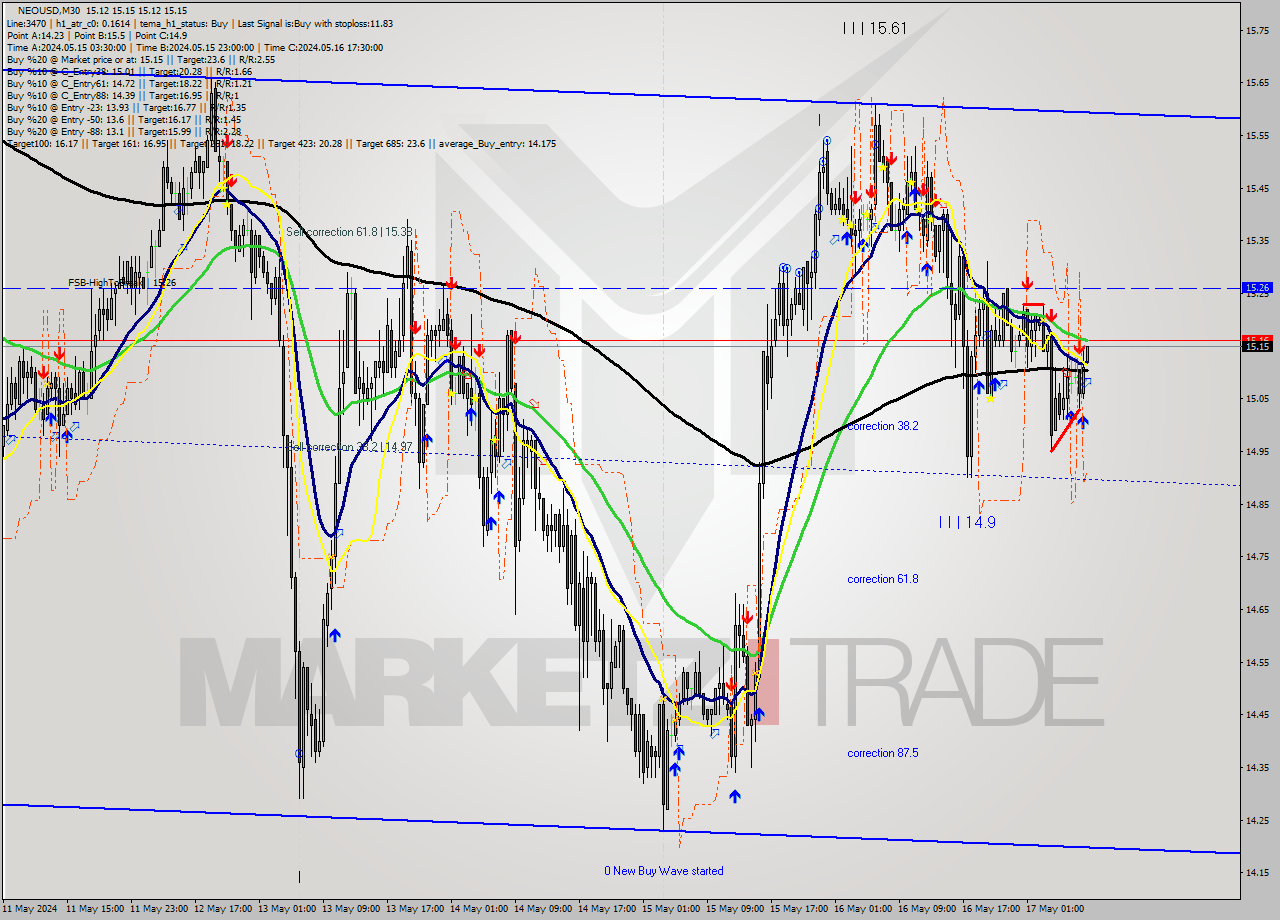Click 'Sell correction 61.8 | 15.33' label
The width and height of the screenshot is (1280, 920).
[349, 232]
